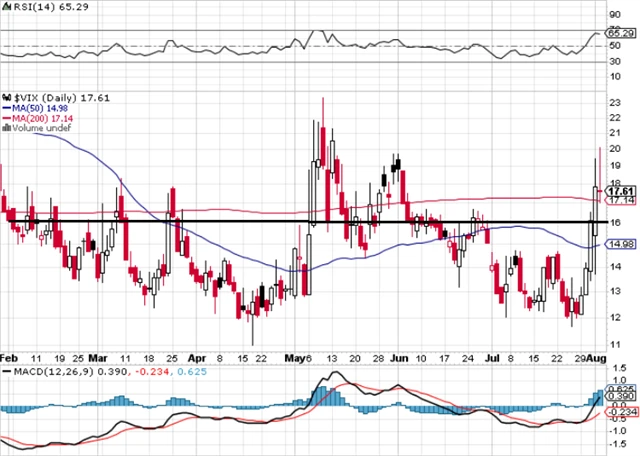Select the 17.14 MA(200) value tag
The image size is (640, 456).
point(621,202)
